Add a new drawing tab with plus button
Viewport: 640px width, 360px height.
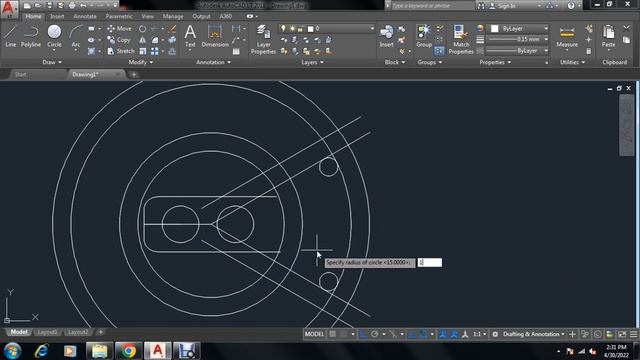(x=133, y=75)
